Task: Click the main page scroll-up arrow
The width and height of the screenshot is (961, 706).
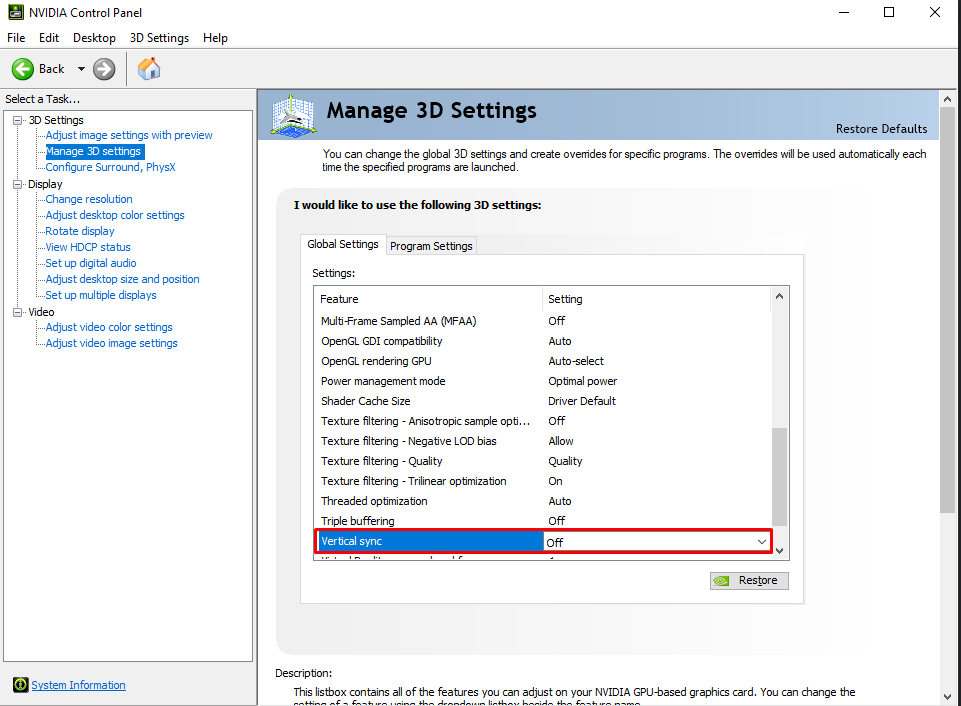Action: pyautogui.click(x=948, y=99)
